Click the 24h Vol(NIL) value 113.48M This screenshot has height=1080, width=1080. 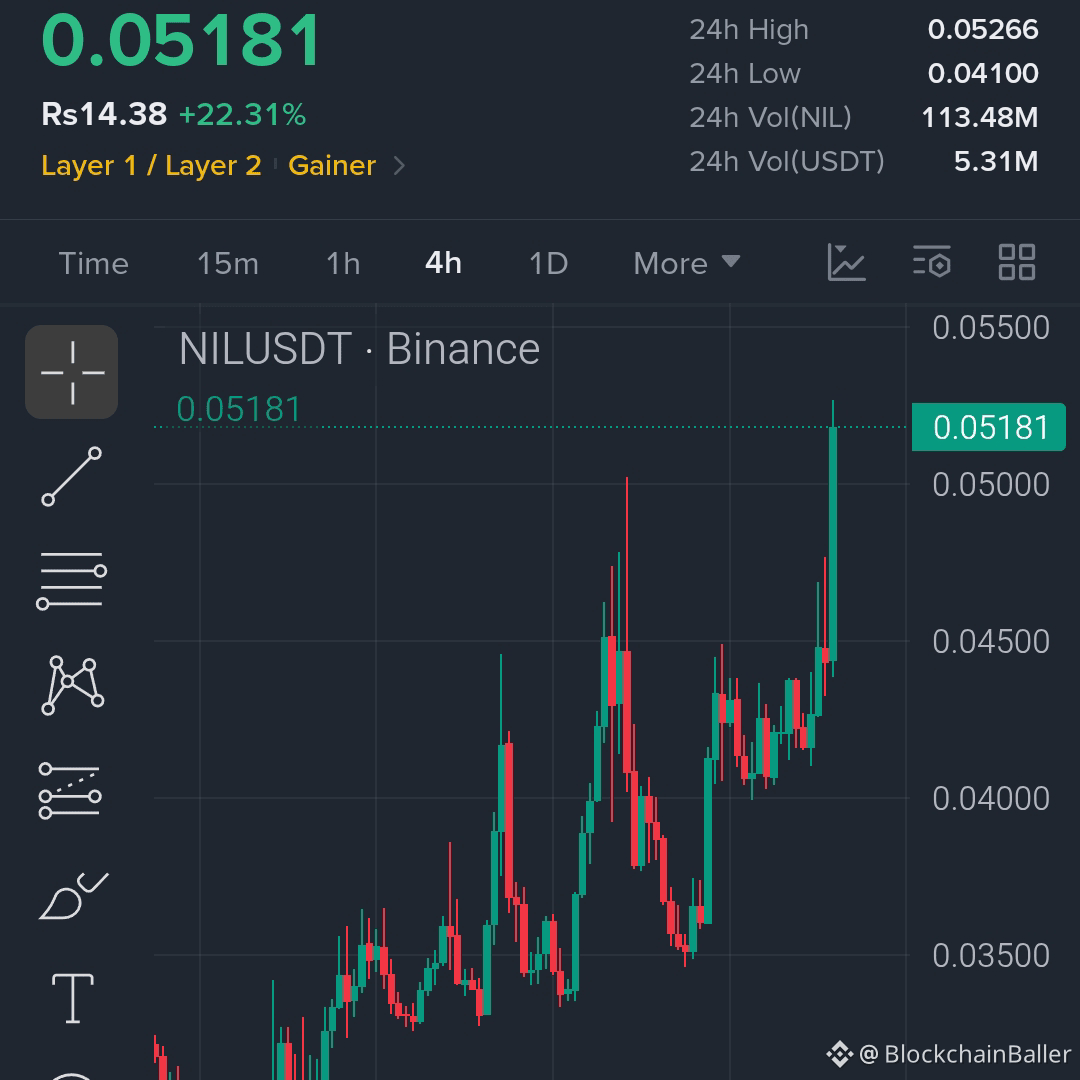tap(979, 118)
